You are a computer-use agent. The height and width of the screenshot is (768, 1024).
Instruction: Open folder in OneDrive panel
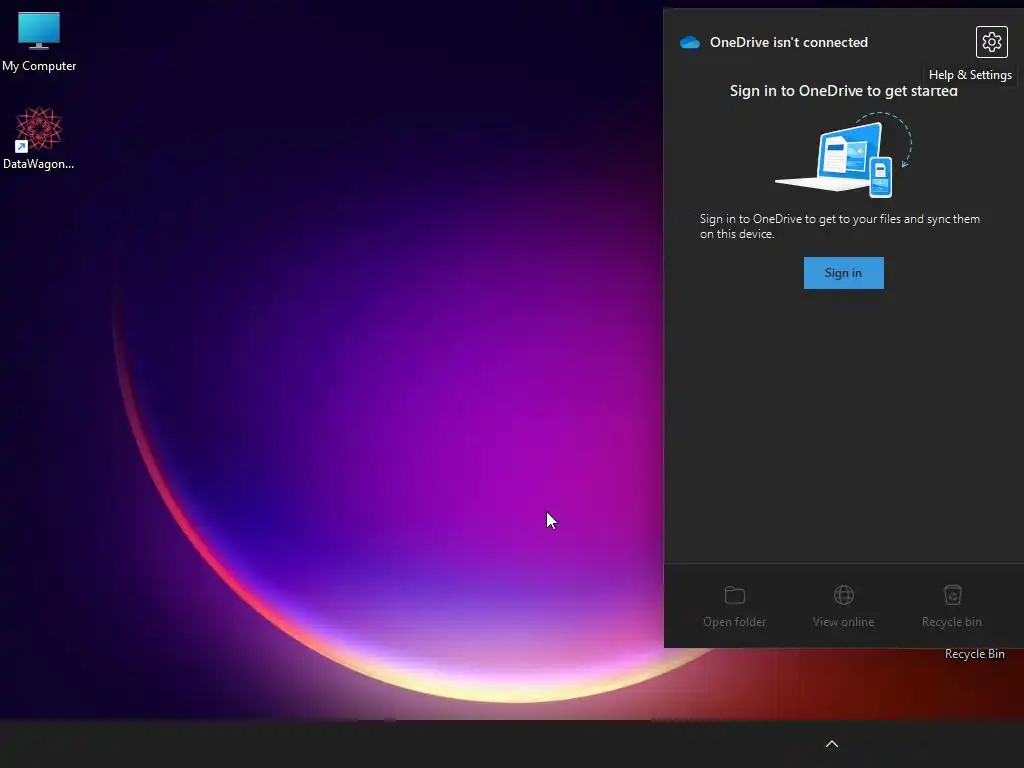point(735,607)
